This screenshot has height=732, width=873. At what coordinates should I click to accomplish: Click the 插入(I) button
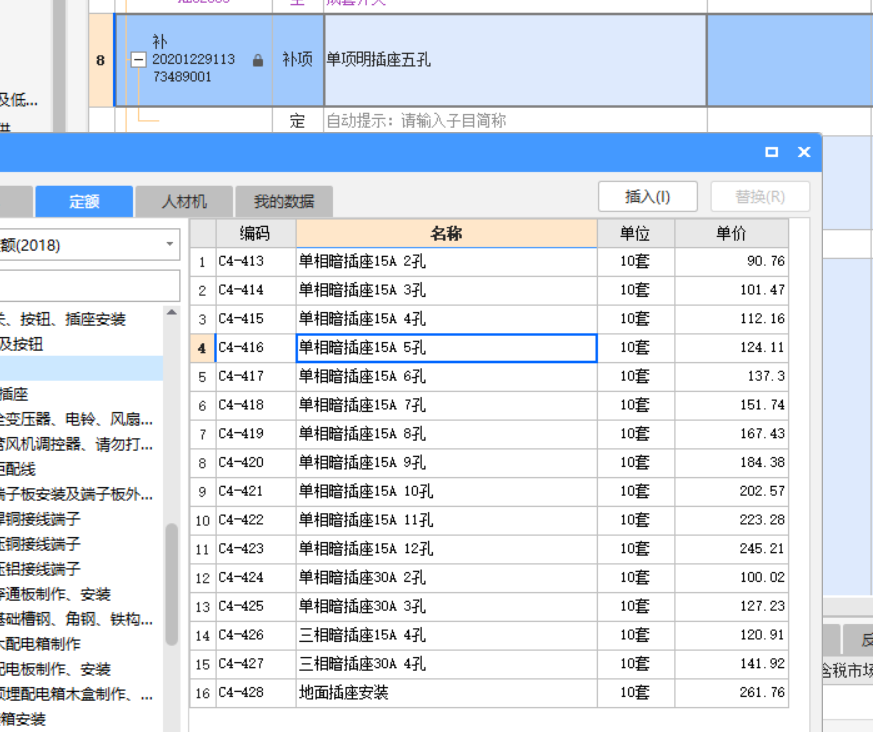click(x=648, y=196)
